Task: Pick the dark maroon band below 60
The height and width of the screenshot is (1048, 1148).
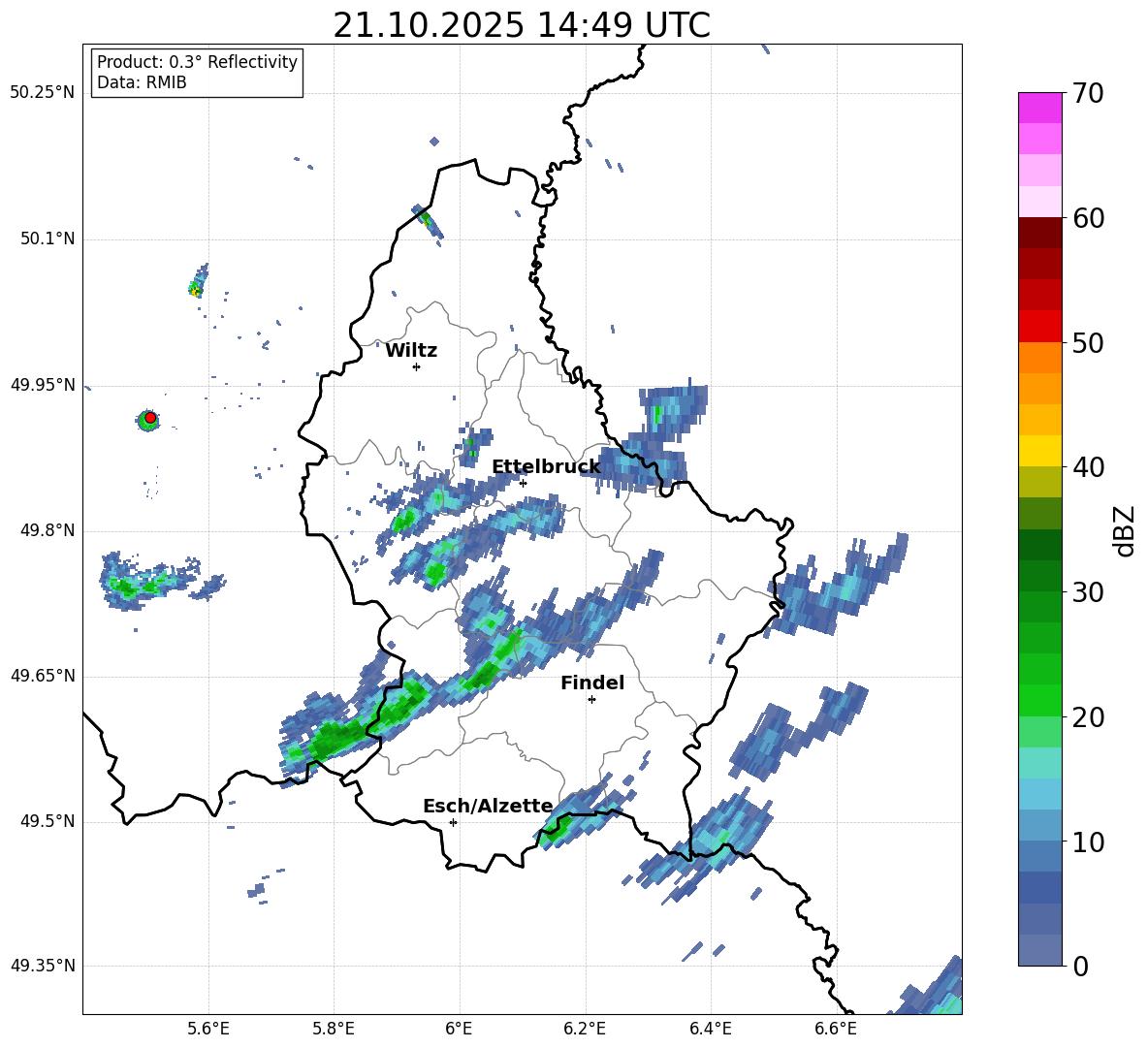Action: click(1040, 233)
